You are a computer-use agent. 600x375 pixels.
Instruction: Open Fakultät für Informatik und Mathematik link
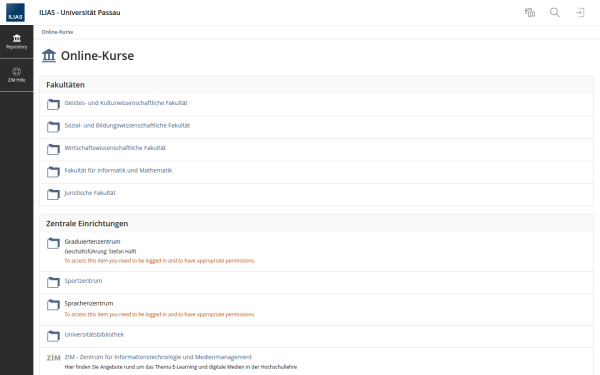118,171
